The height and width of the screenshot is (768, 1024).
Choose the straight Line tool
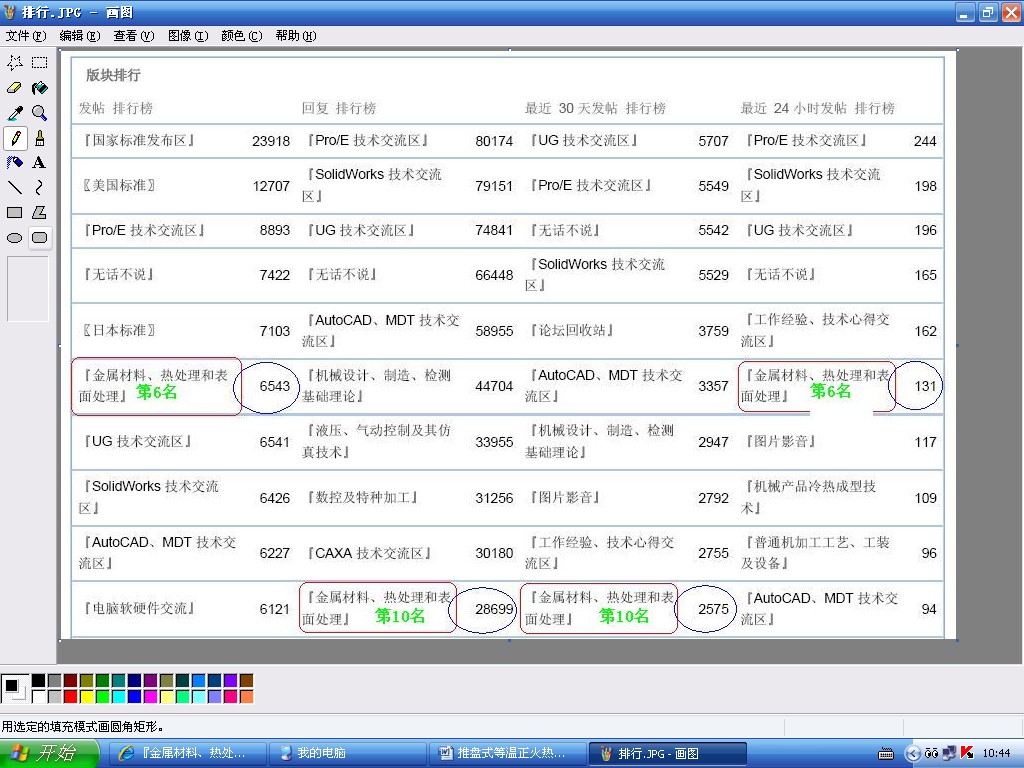[x=14, y=187]
